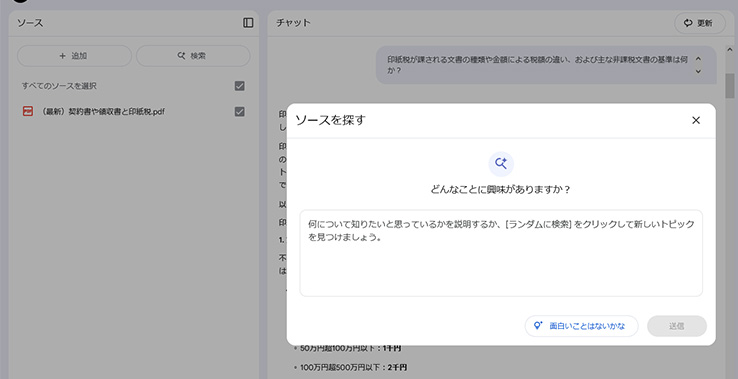Expand the question bubble with down chevron

tap(698, 71)
